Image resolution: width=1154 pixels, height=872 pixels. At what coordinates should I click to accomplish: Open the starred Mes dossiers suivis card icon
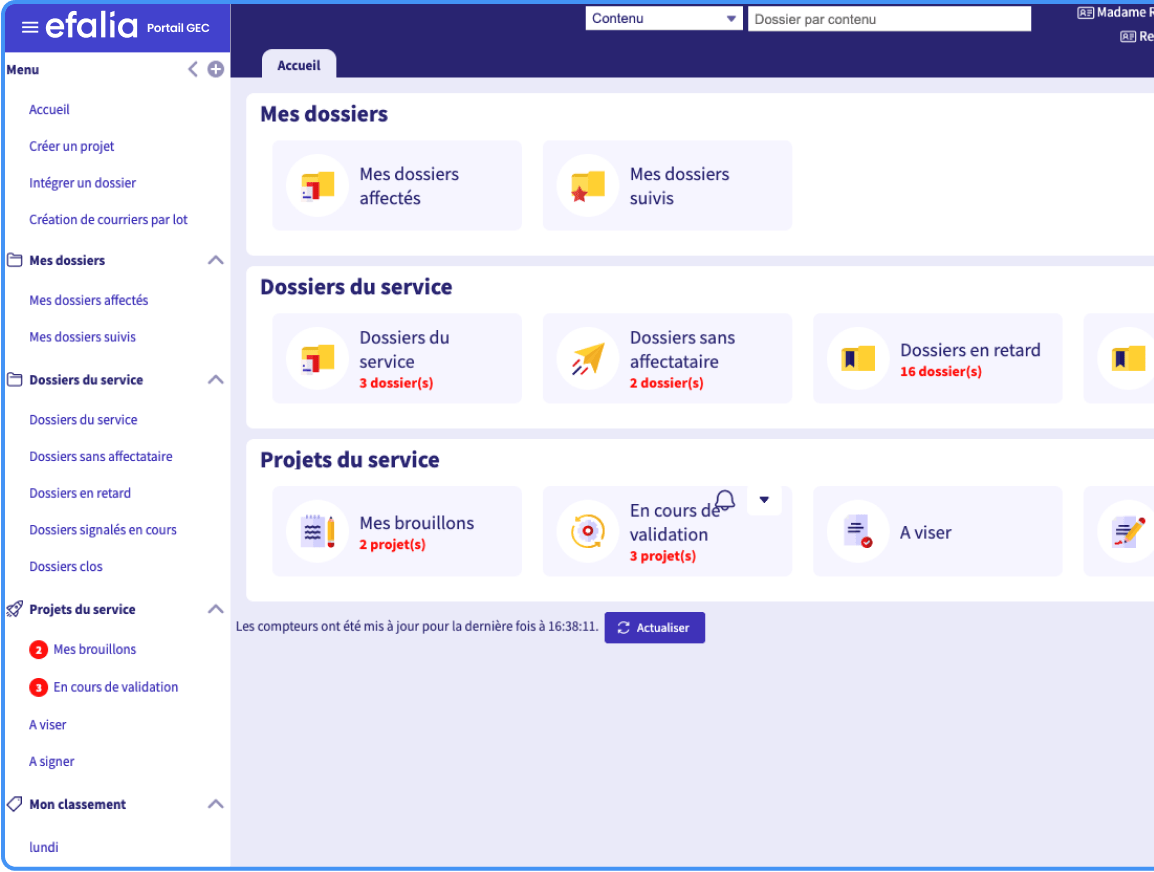coord(587,185)
